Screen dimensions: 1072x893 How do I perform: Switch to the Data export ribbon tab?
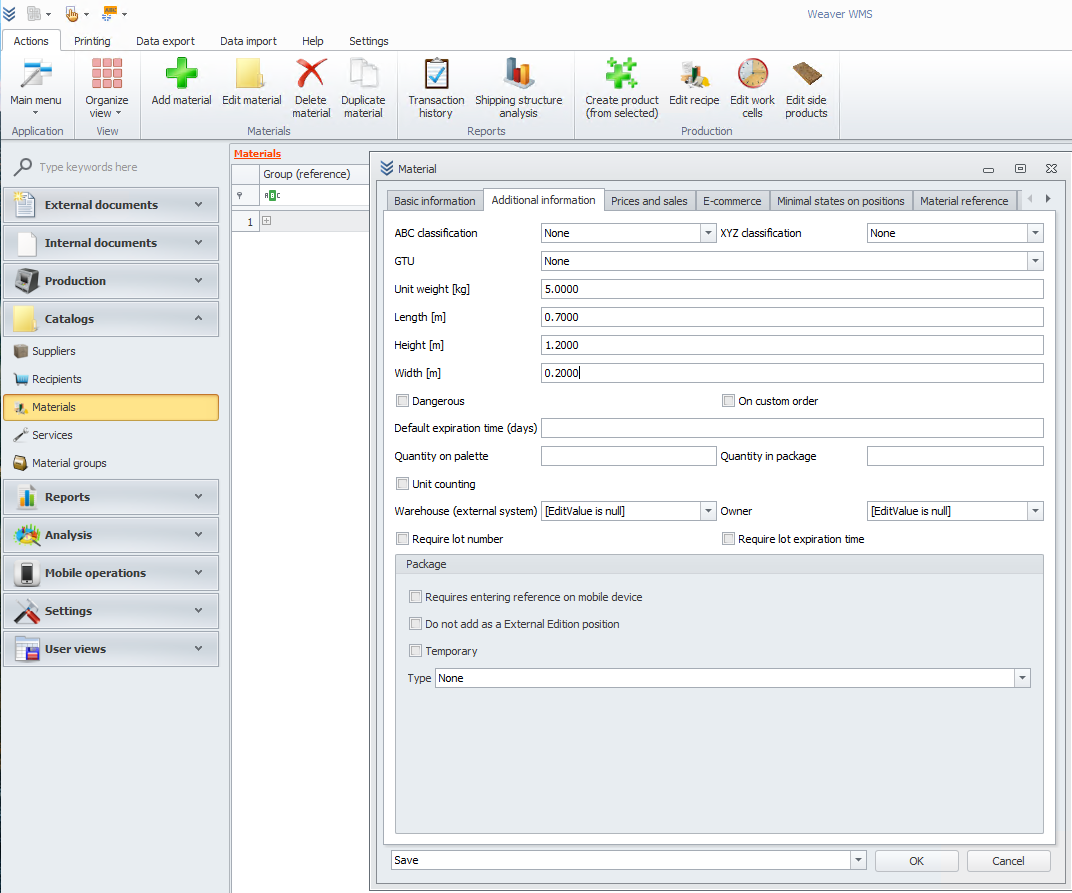click(165, 41)
